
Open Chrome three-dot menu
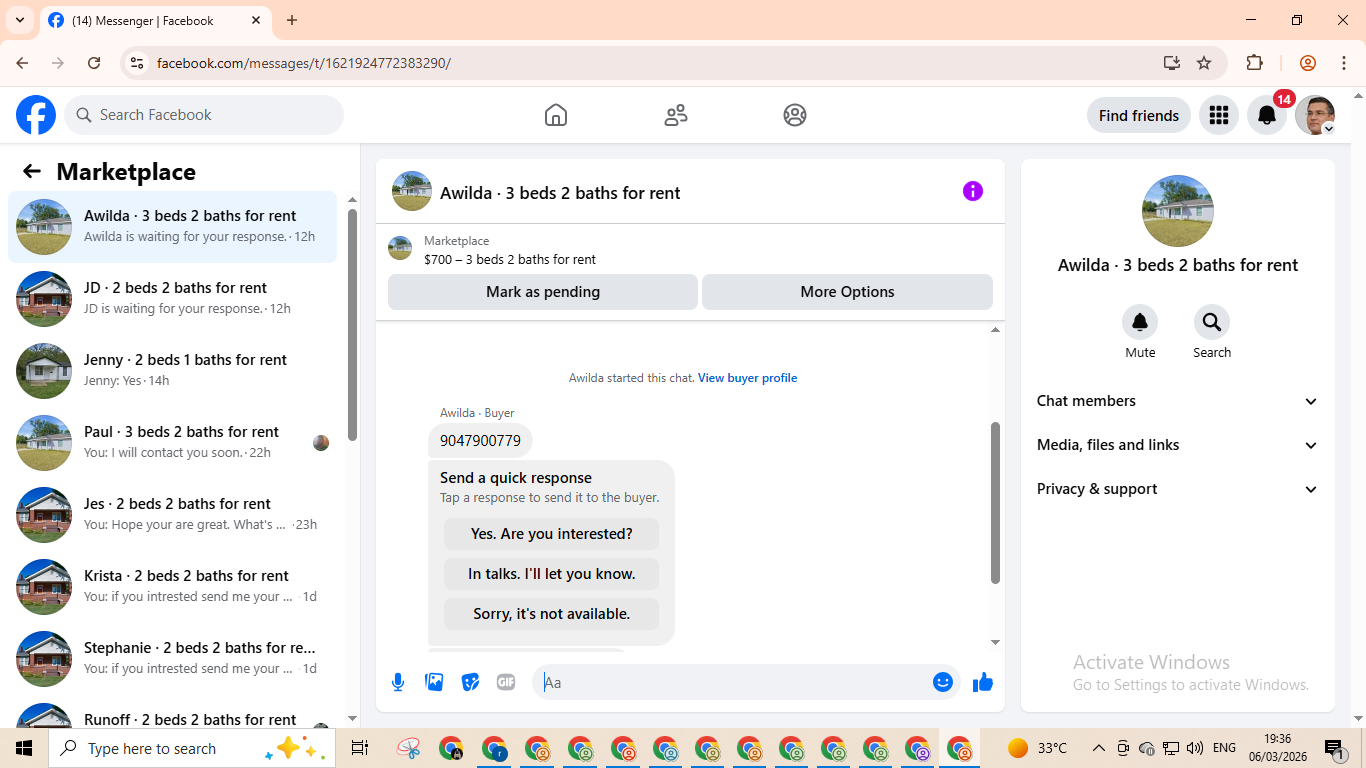coord(1342,63)
